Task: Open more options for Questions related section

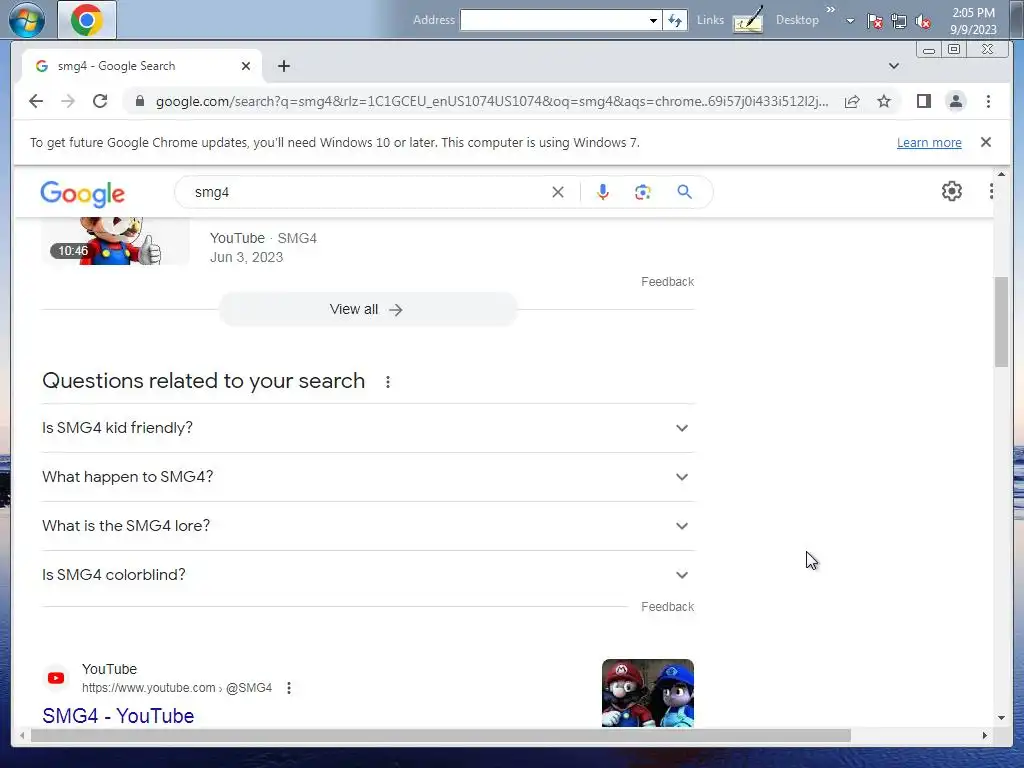Action: (x=388, y=382)
